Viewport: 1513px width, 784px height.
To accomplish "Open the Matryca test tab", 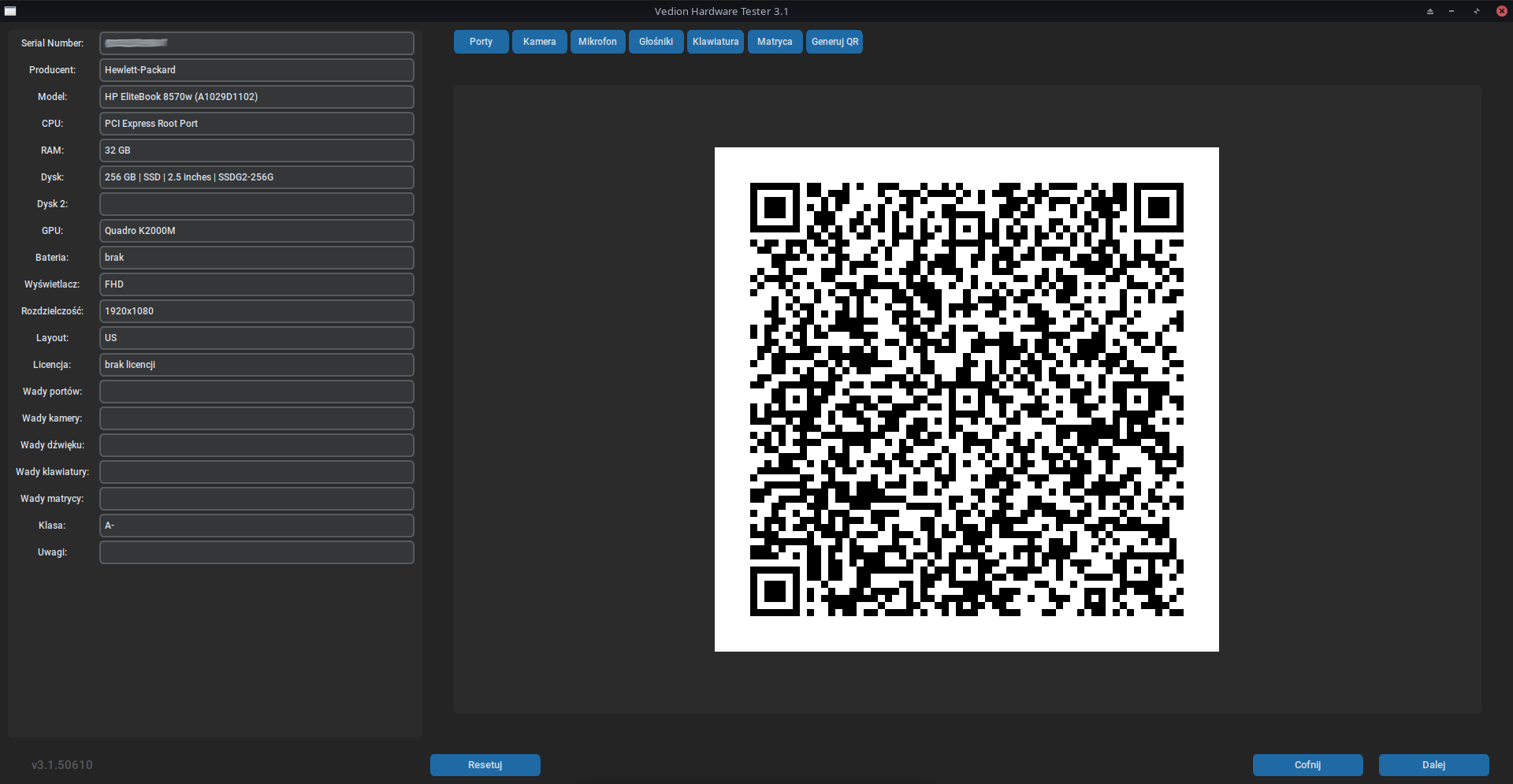I will tap(775, 42).
